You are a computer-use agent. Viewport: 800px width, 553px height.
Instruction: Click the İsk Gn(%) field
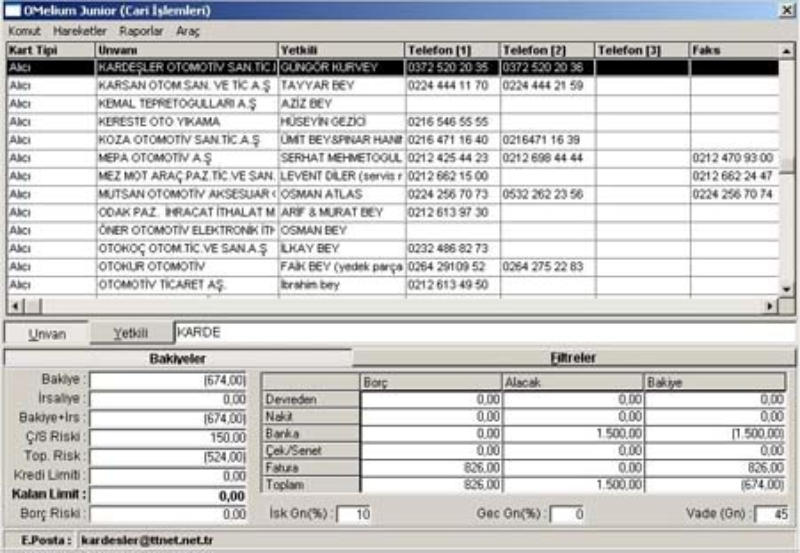tap(354, 514)
